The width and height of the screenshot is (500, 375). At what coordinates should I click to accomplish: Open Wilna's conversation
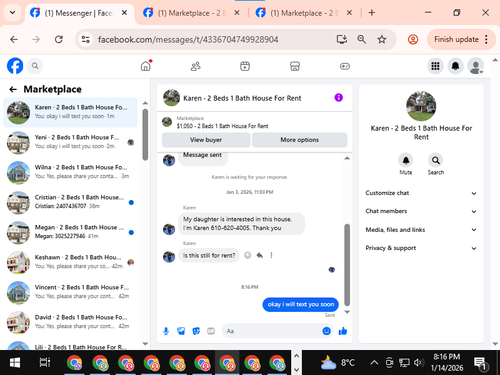pyautogui.click(x=70, y=172)
